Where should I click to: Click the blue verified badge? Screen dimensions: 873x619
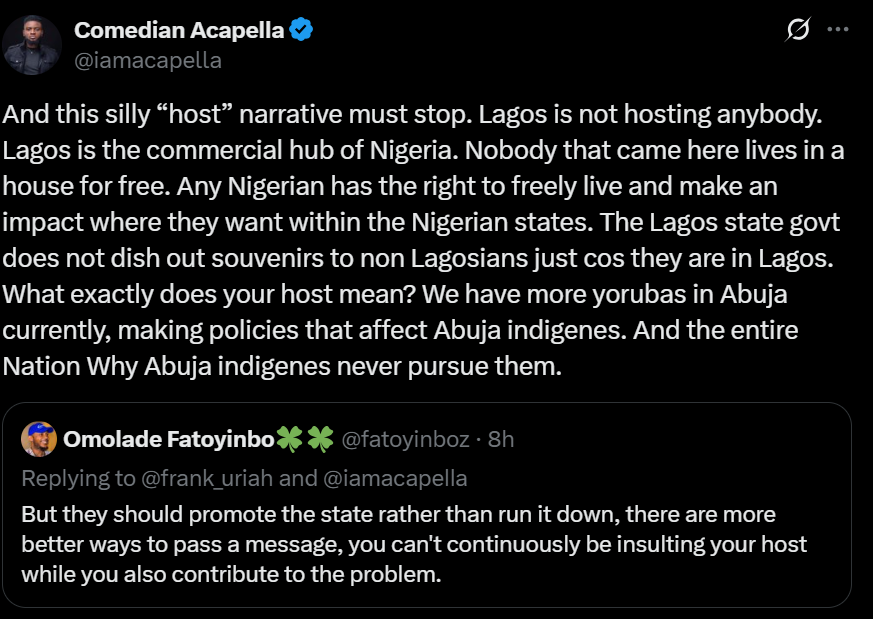(302, 30)
